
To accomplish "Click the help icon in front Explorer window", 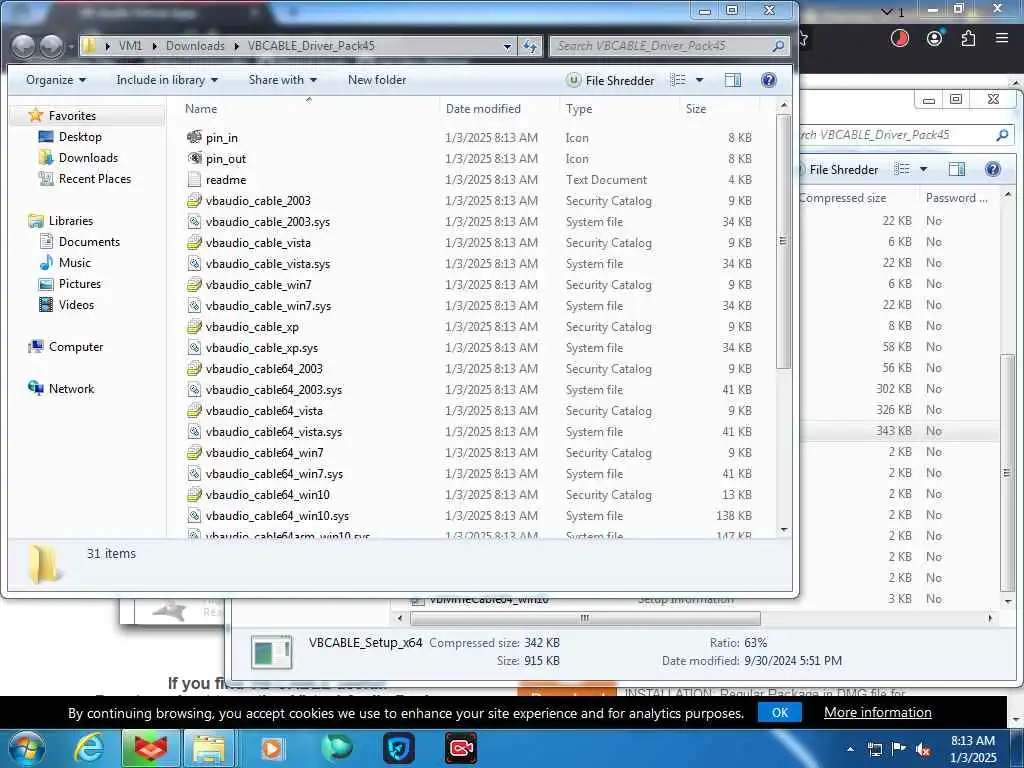I will pyautogui.click(x=769, y=80).
